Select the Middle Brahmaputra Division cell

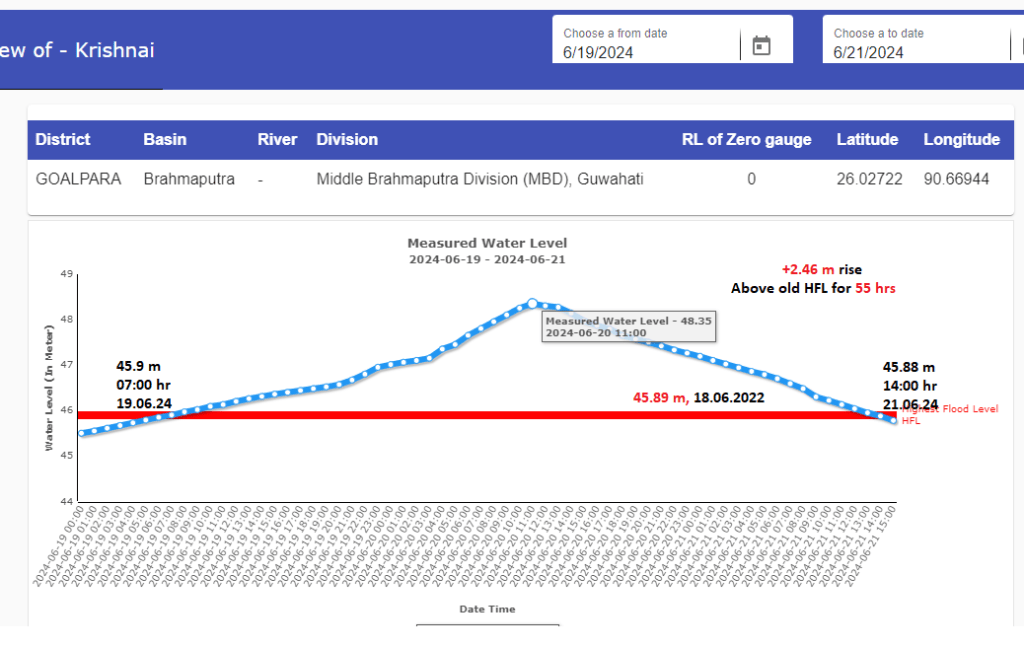pos(480,180)
